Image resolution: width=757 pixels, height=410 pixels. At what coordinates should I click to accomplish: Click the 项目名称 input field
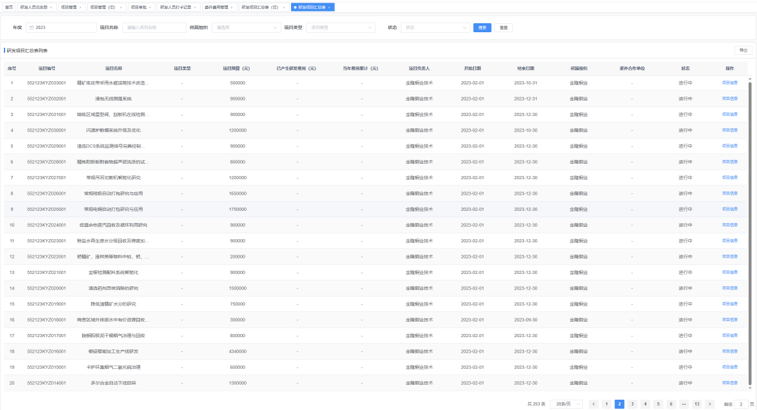[155, 28]
